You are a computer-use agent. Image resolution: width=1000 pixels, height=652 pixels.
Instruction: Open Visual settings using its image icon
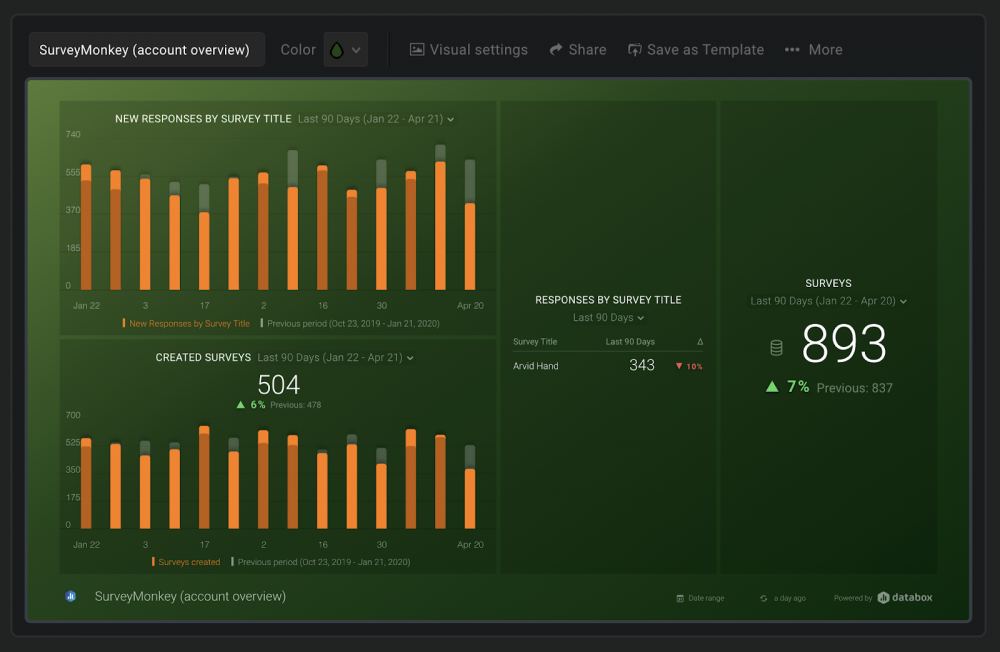pos(416,48)
